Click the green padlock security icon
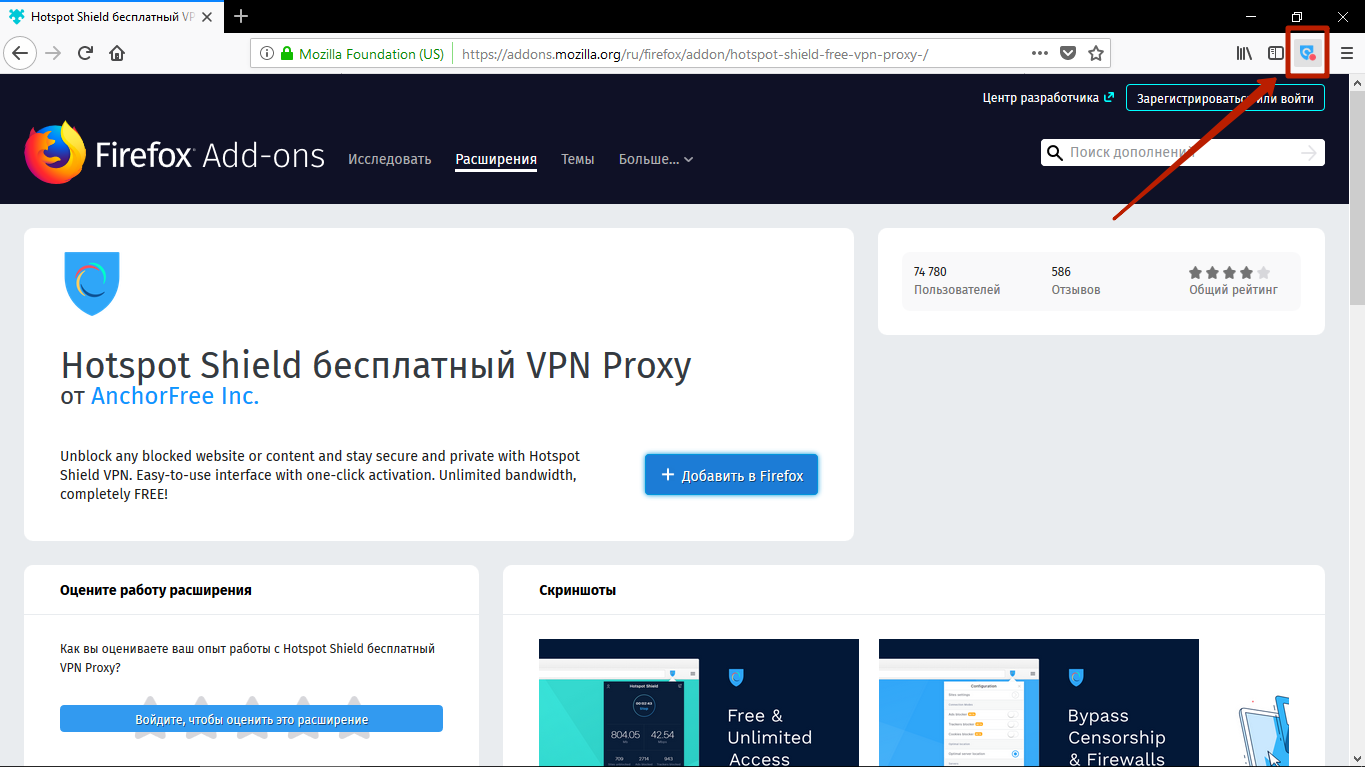 [x=287, y=54]
